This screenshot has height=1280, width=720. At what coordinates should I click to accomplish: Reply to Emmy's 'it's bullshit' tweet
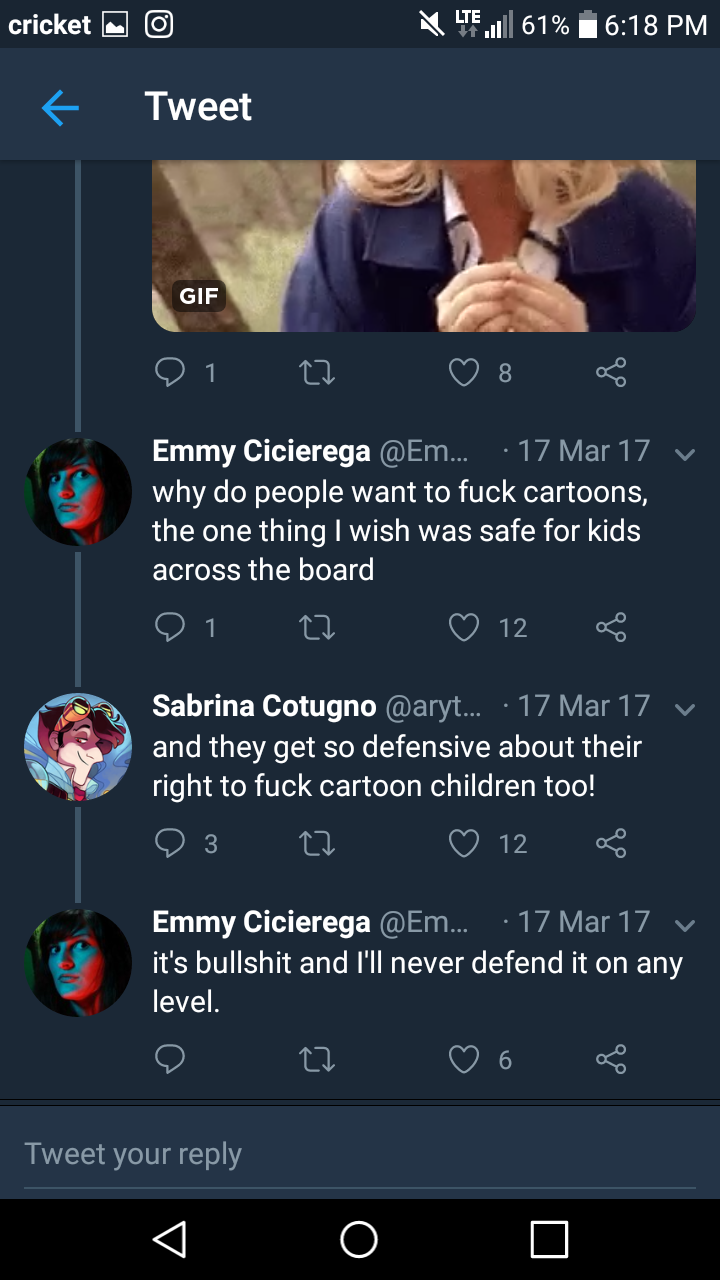click(170, 1059)
